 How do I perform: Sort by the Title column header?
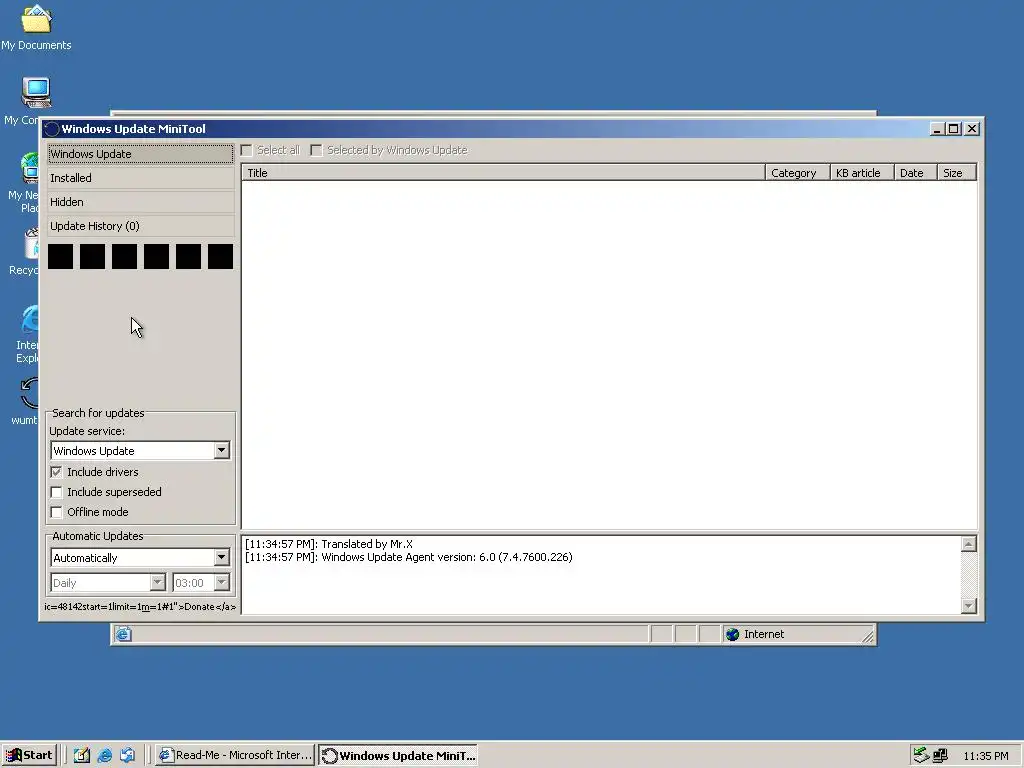click(504, 173)
